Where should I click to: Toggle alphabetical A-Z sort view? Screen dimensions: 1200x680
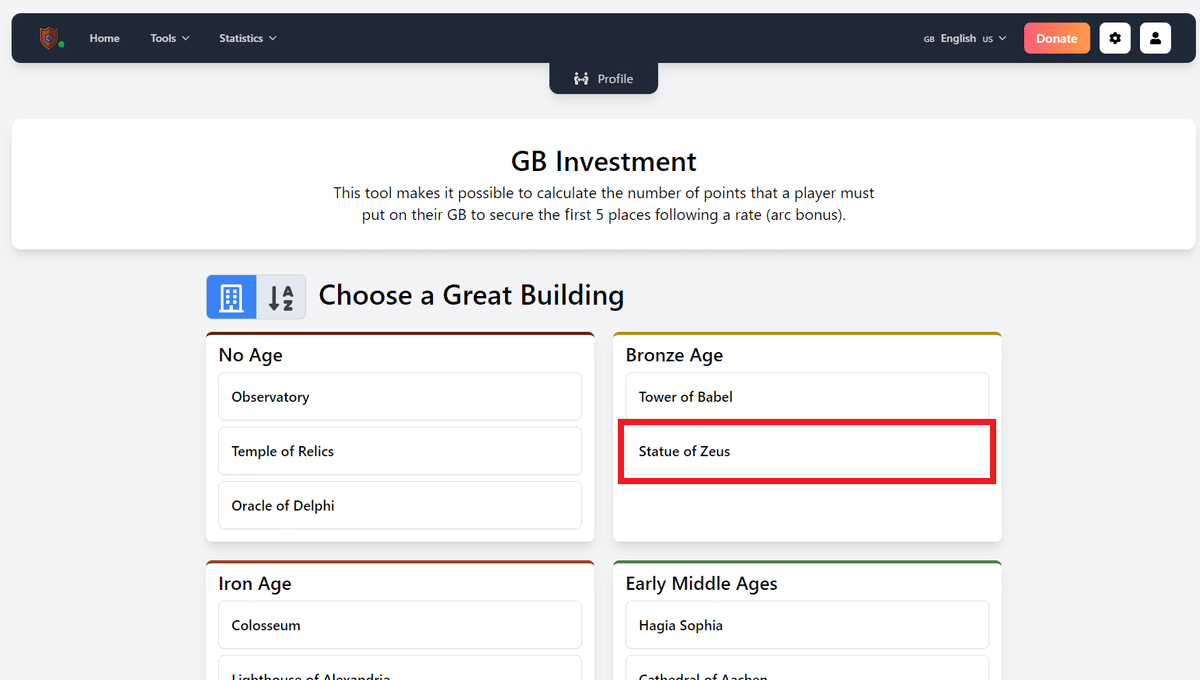click(281, 297)
